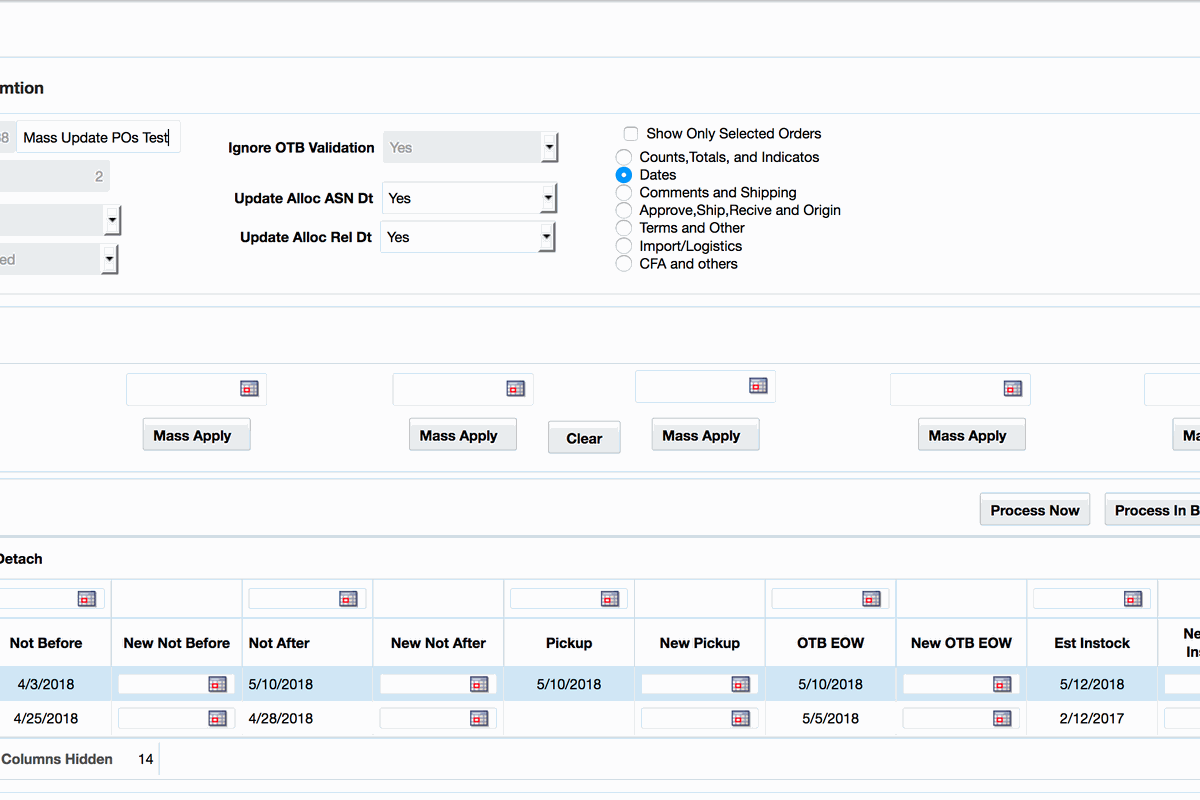
Task: Open New OTB EOW calendar in 4/3/2018 row
Action: click(x=1002, y=684)
